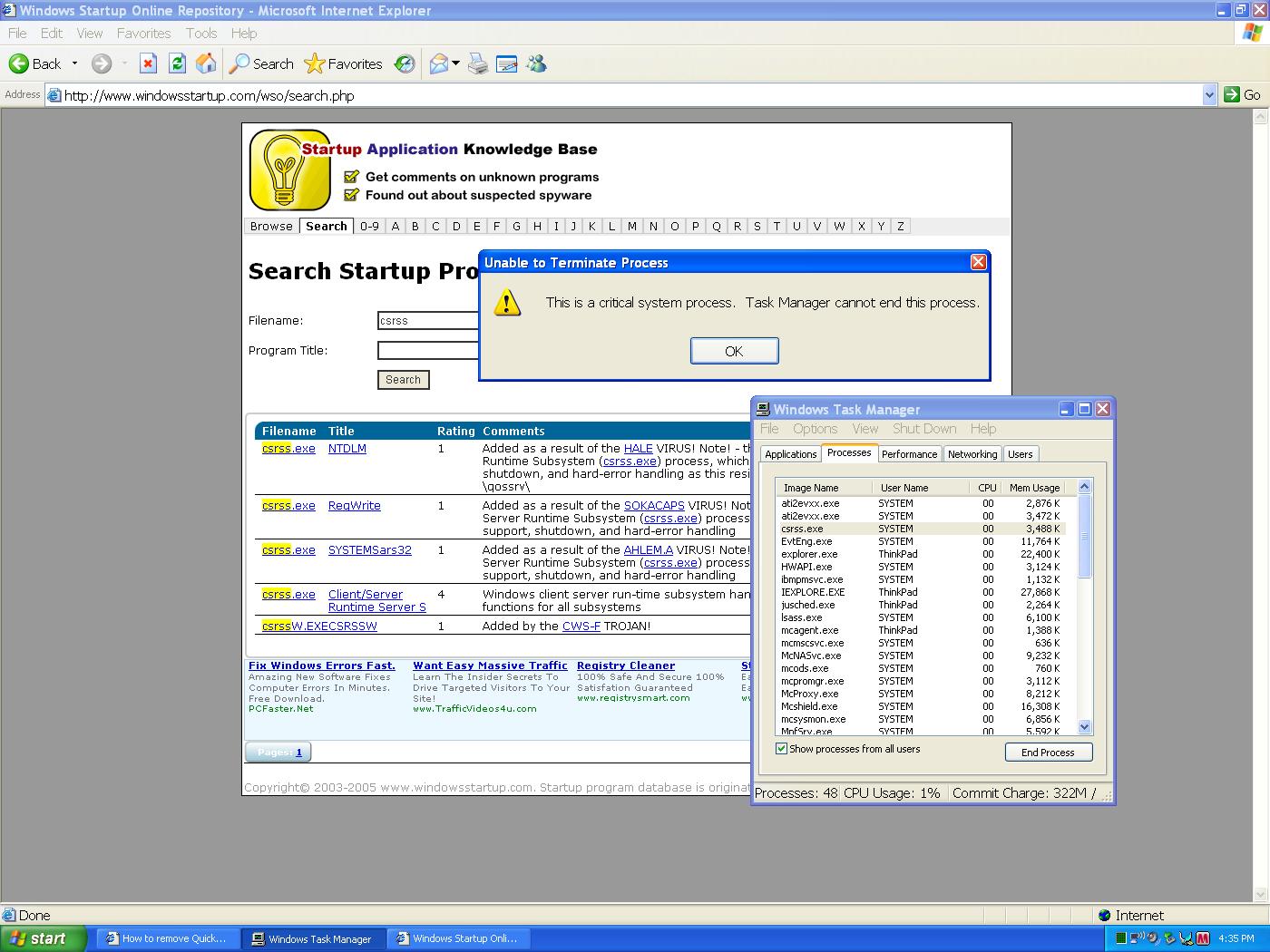Image resolution: width=1270 pixels, height=952 pixels.
Task: Click the Search button under Program Title
Action: (403, 380)
